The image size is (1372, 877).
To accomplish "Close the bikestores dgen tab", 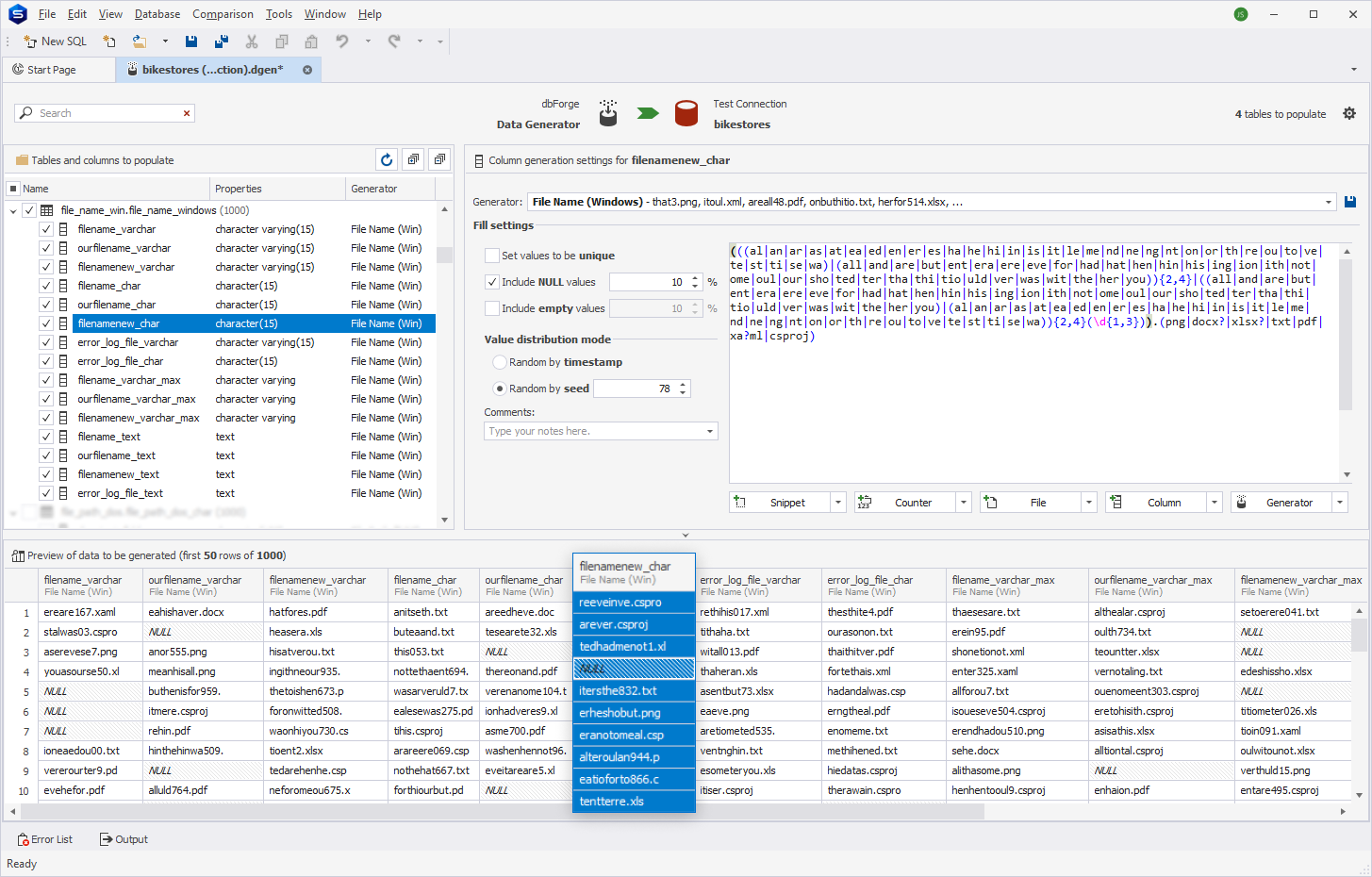I will 307,70.
